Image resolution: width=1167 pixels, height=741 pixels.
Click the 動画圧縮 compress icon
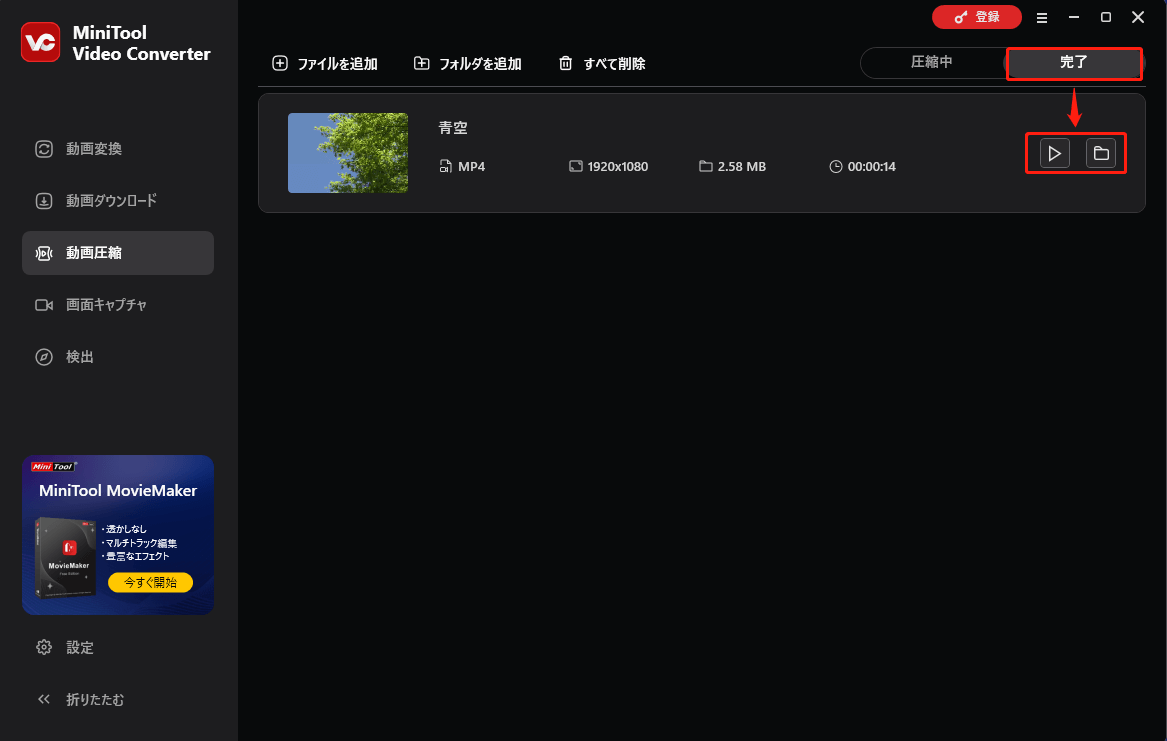coord(44,254)
